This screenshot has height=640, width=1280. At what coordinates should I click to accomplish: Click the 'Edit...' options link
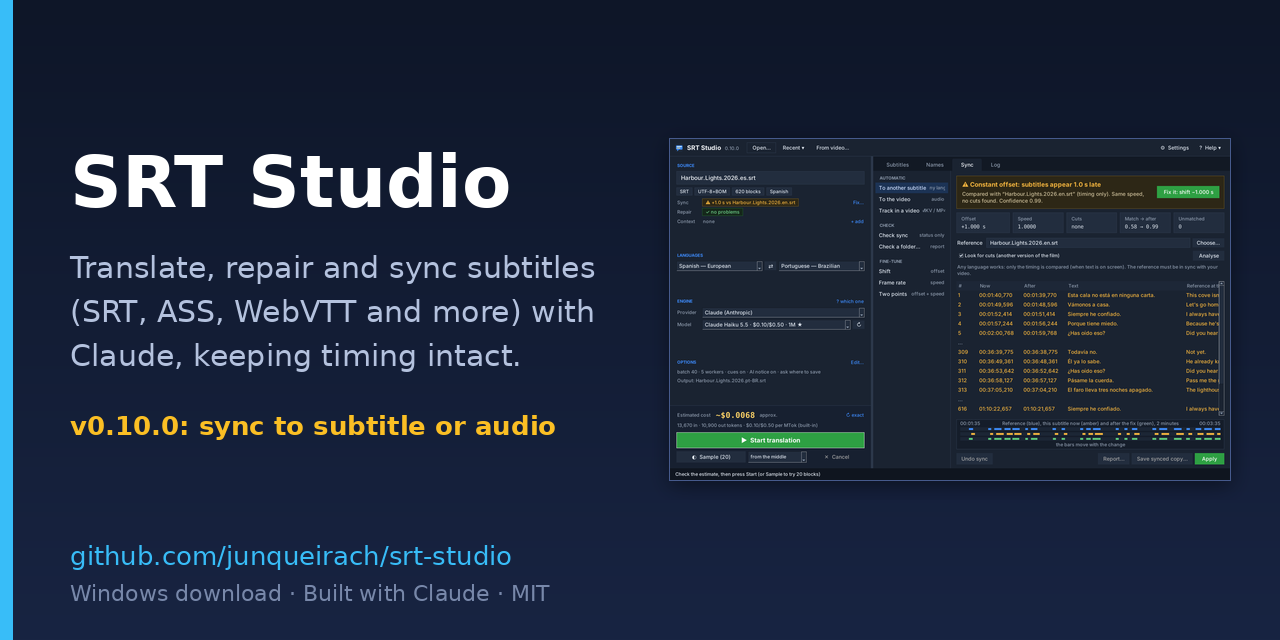(x=856, y=362)
